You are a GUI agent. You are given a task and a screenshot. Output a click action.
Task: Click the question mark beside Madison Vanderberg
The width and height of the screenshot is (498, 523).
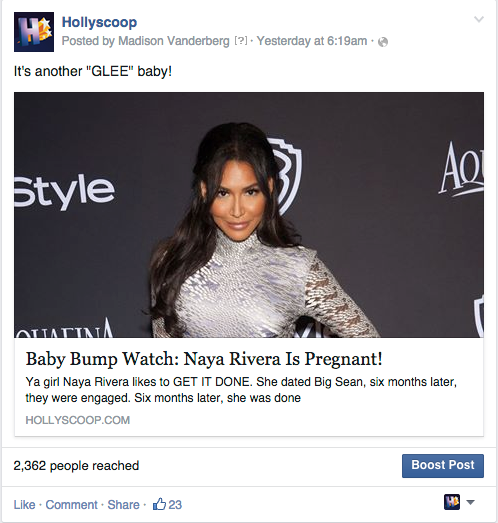click(x=241, y=41)
